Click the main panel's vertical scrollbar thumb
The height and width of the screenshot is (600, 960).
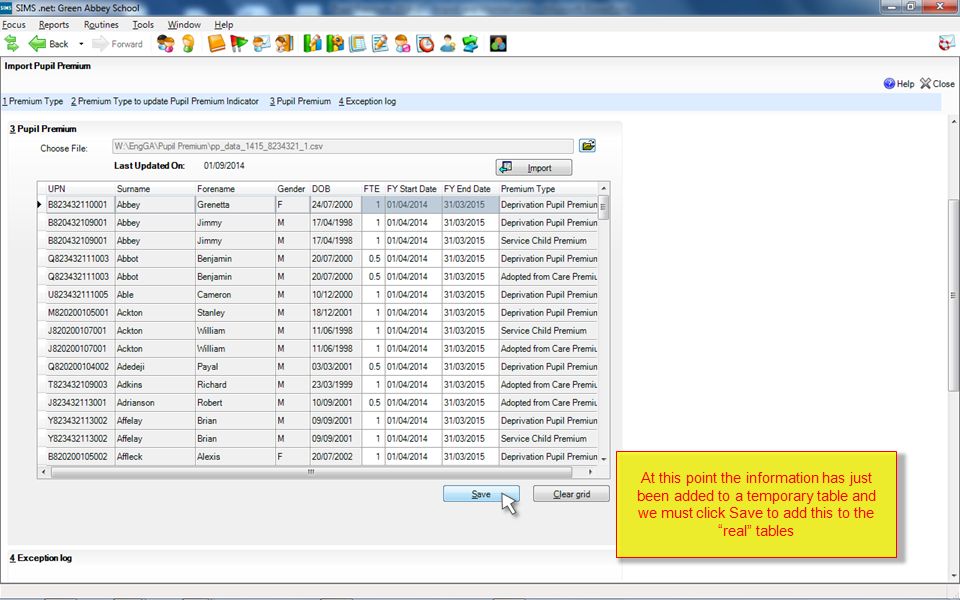click(x=953, y=295)
